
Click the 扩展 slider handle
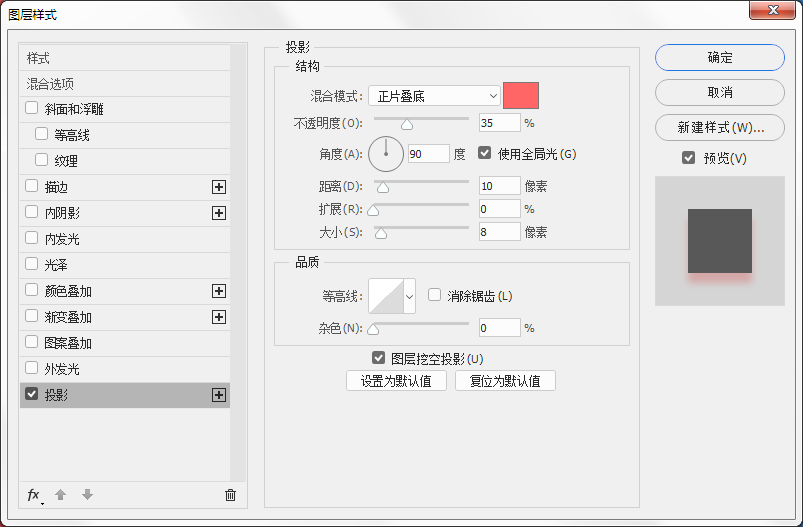click(x=373, y=210)
